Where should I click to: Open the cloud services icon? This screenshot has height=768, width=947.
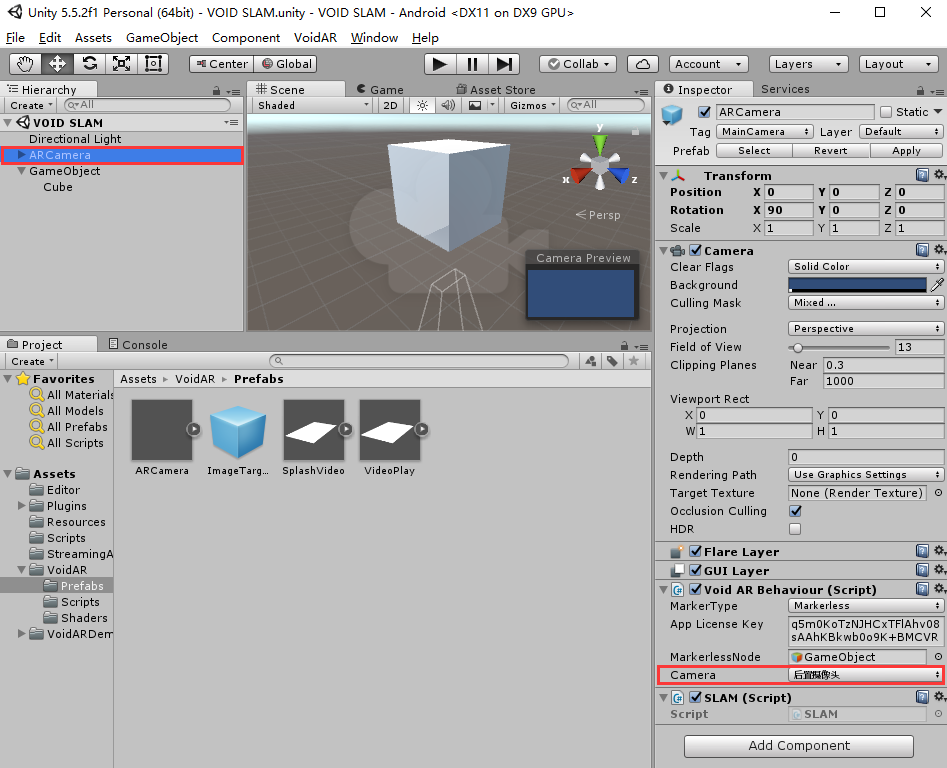coord(643,64)
